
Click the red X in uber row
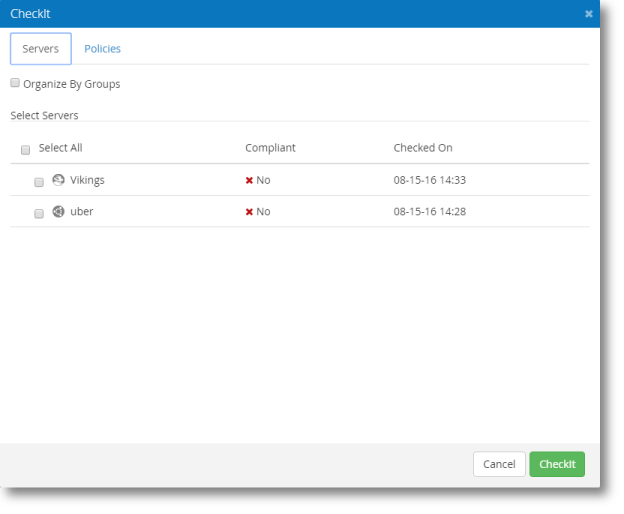coord(249,212)
